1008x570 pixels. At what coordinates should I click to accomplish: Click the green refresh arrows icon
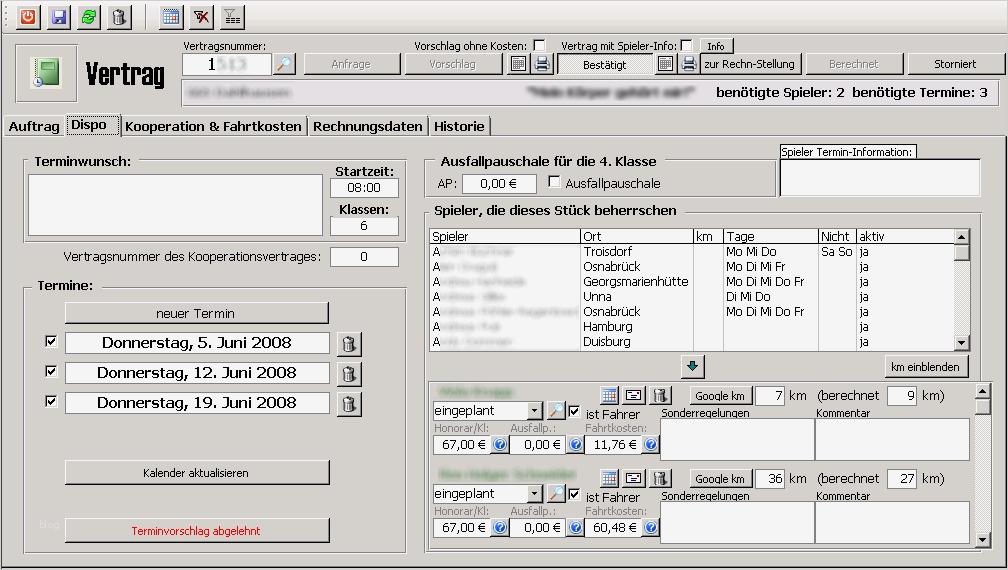(89, 16)
